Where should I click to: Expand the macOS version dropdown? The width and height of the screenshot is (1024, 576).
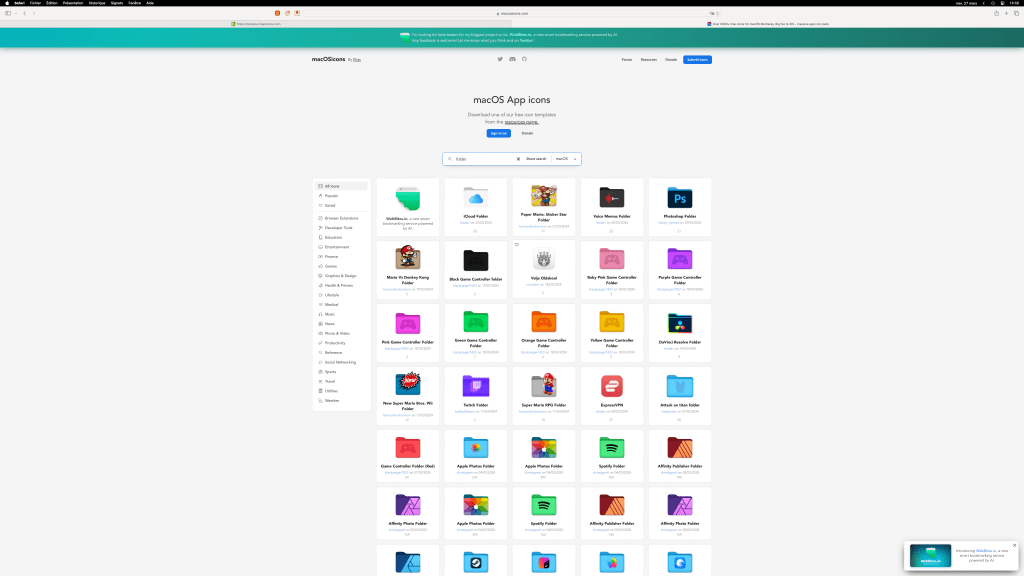coord(565,159)
